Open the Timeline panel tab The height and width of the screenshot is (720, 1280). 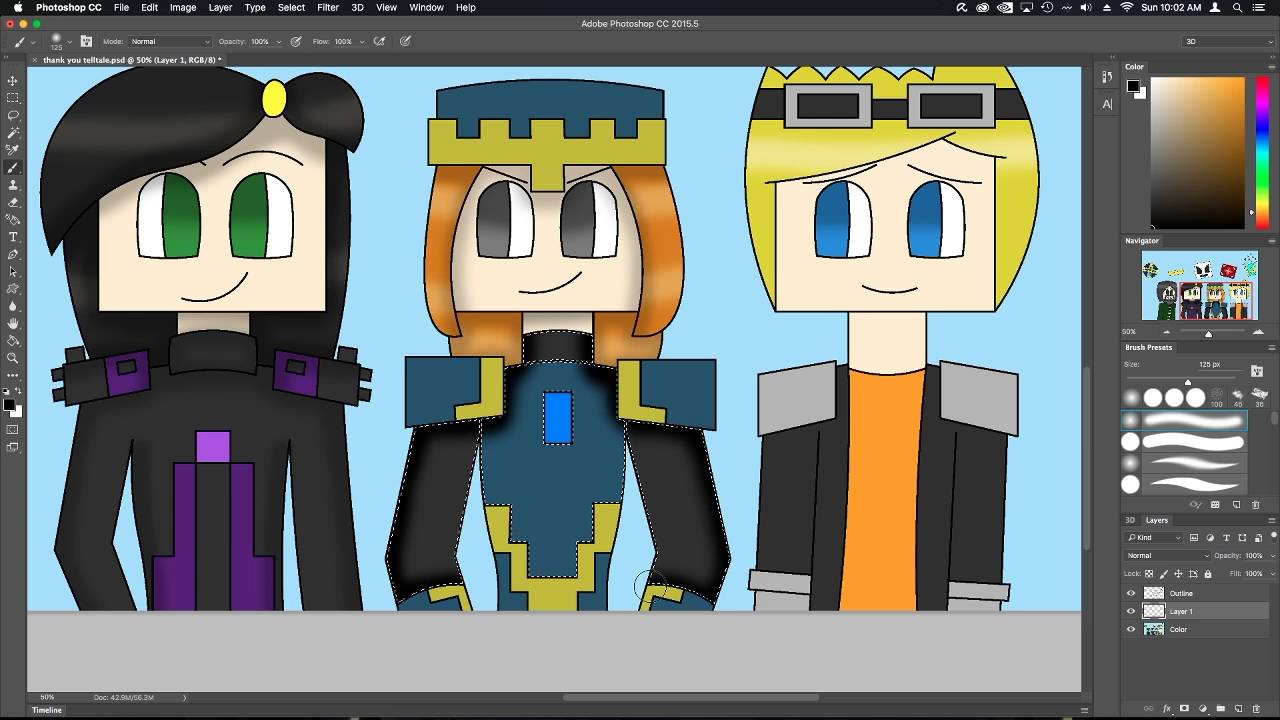coord(47,710)
